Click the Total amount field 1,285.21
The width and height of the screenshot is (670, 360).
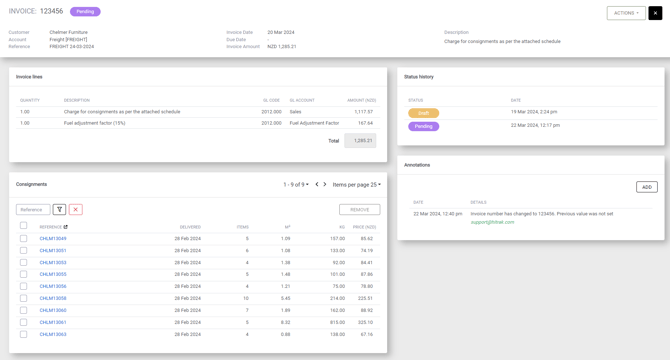tap(360, 140)
